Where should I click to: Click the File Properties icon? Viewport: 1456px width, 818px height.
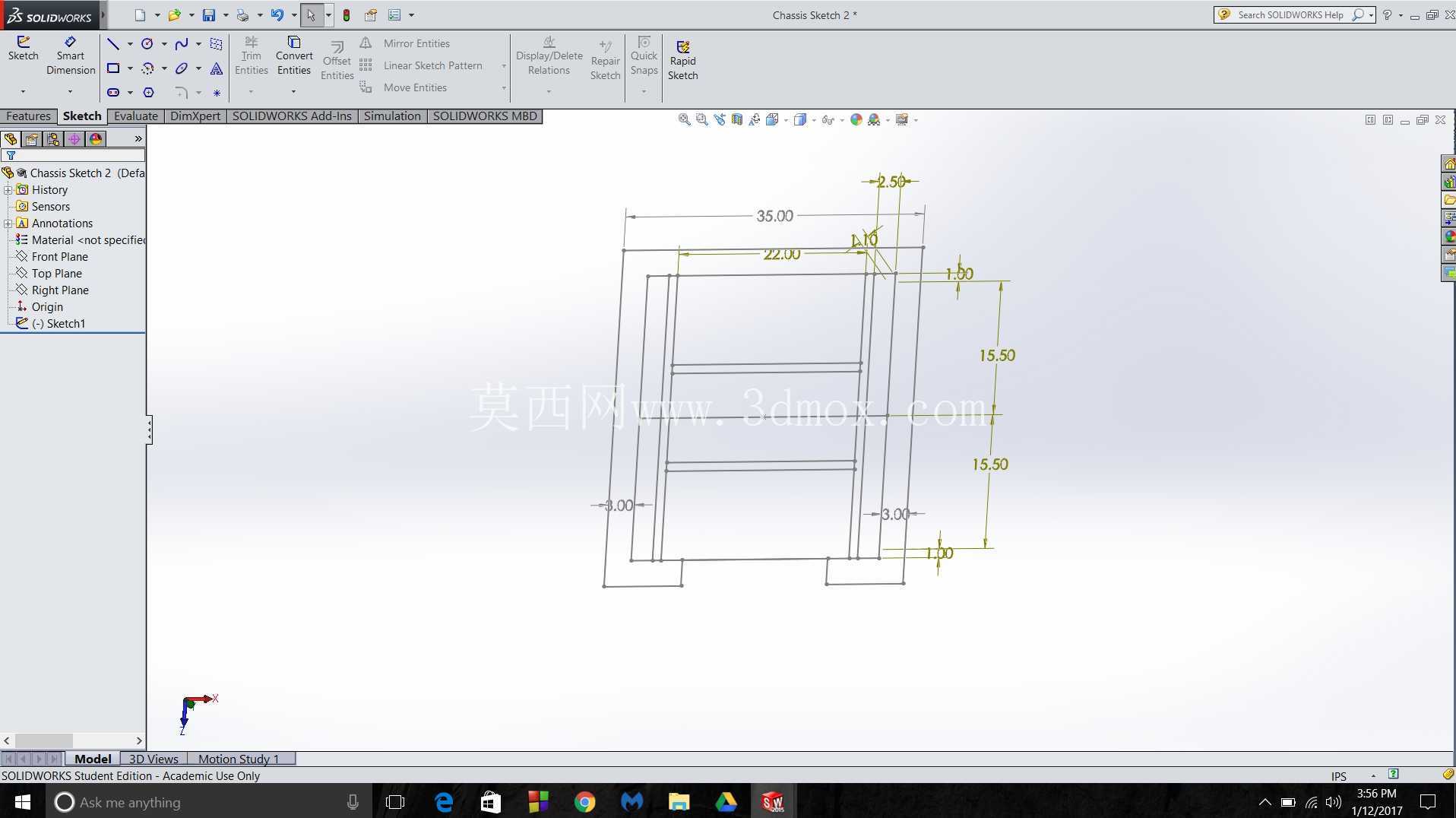[x=370, y=14]
